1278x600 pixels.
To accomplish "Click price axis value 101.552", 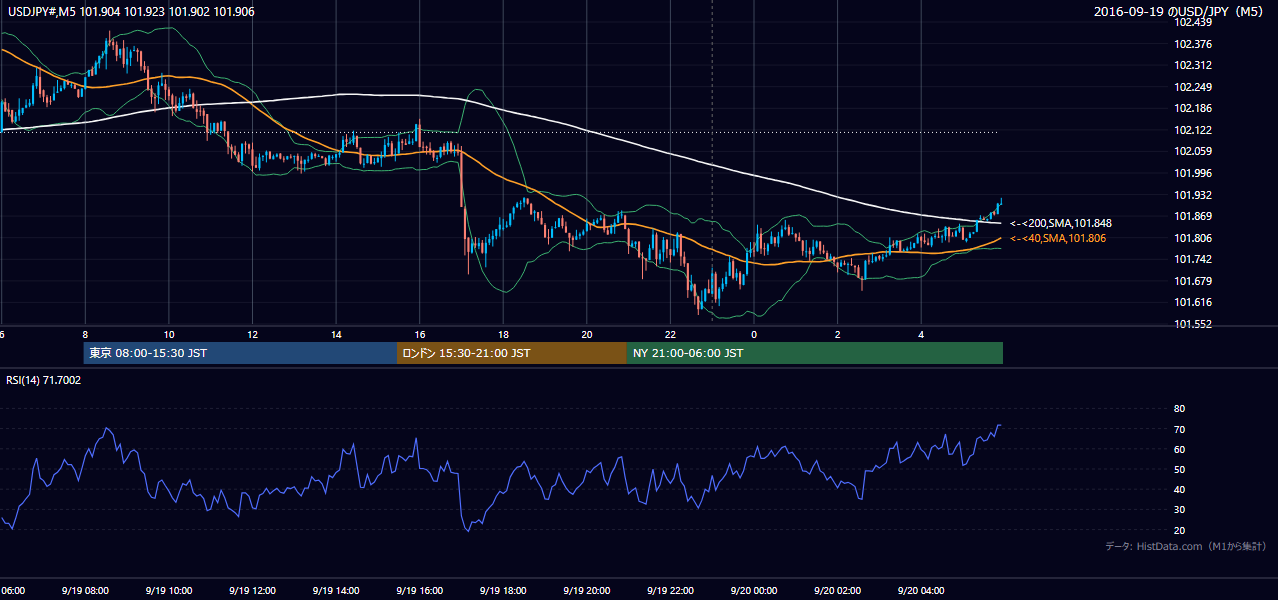I will pyautogui.click(x=1193, y=324).
